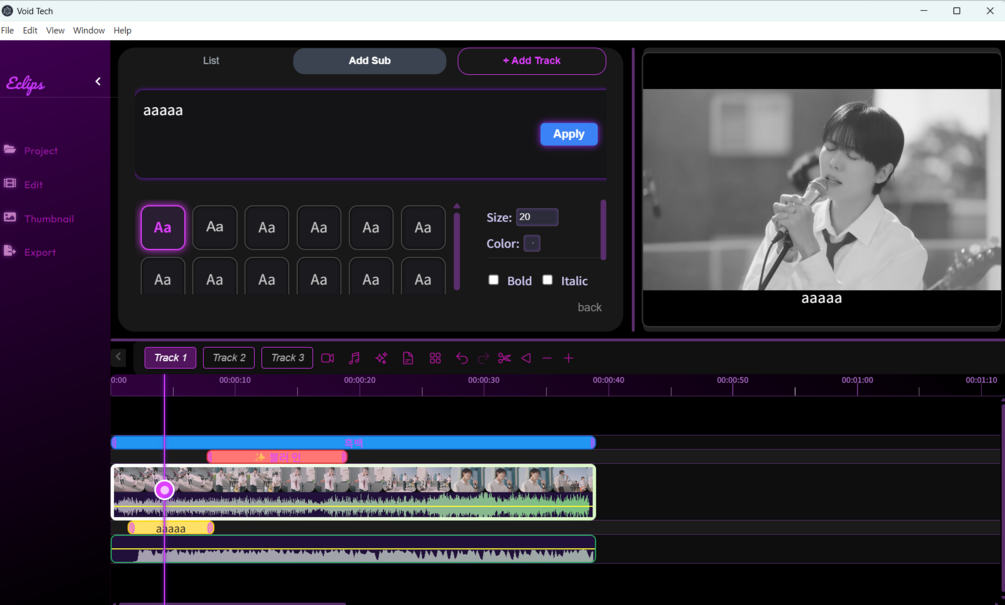Open the Window menu

[88, 30]
